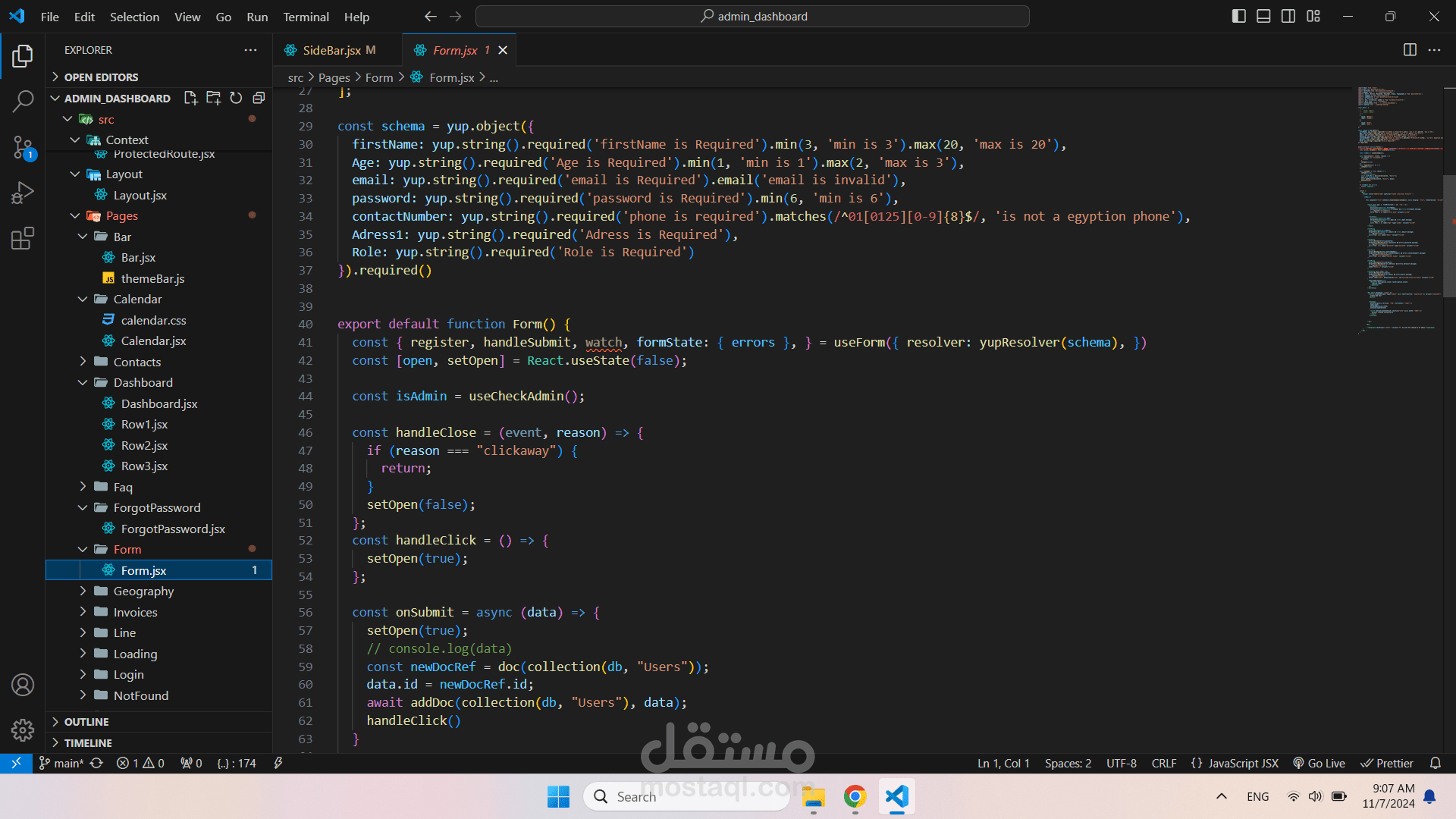This screenshot has height=819, width=1456.
Task: Open the Search view in activity bar
Action: [23, 101]
